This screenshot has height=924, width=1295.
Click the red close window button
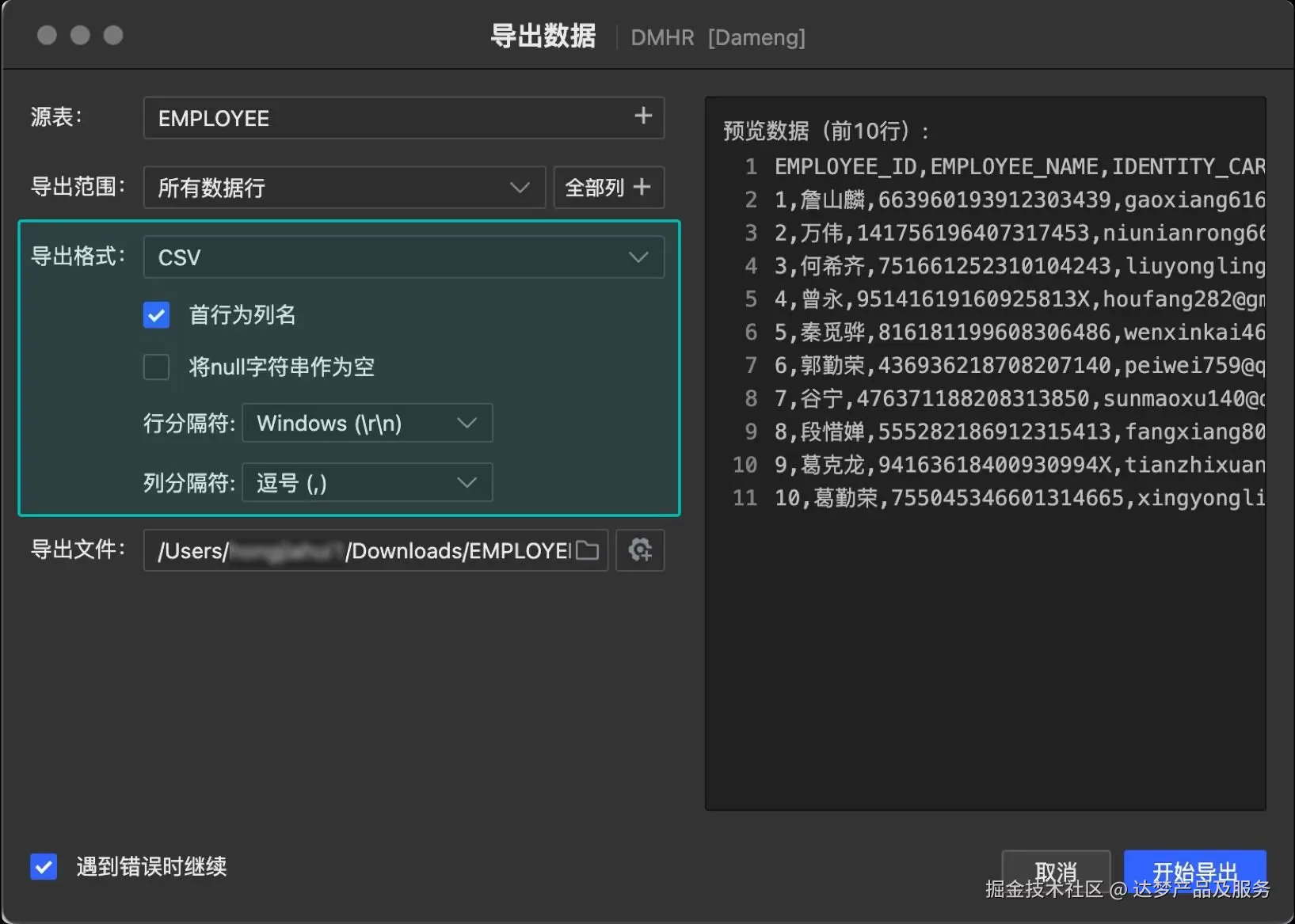[47, 36]
